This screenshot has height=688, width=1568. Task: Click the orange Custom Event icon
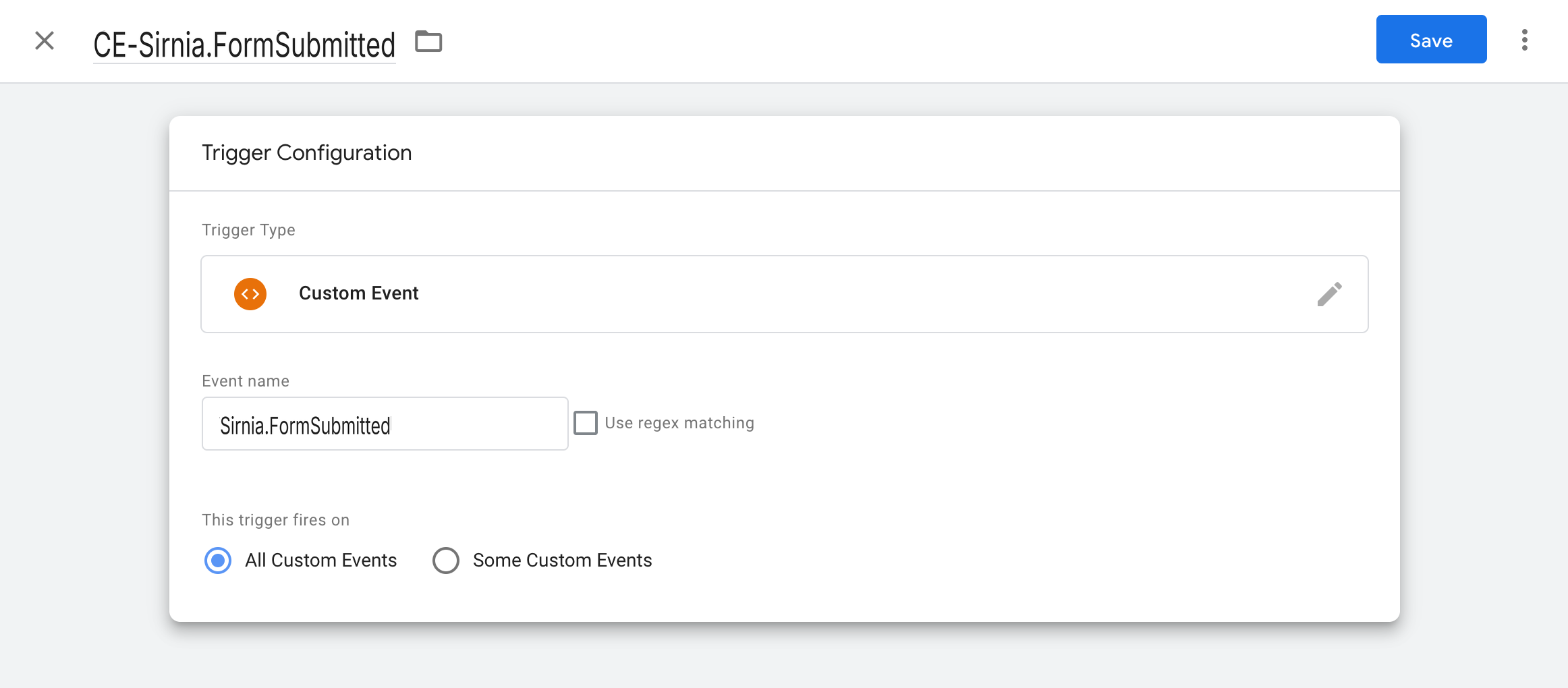(250, 294)
